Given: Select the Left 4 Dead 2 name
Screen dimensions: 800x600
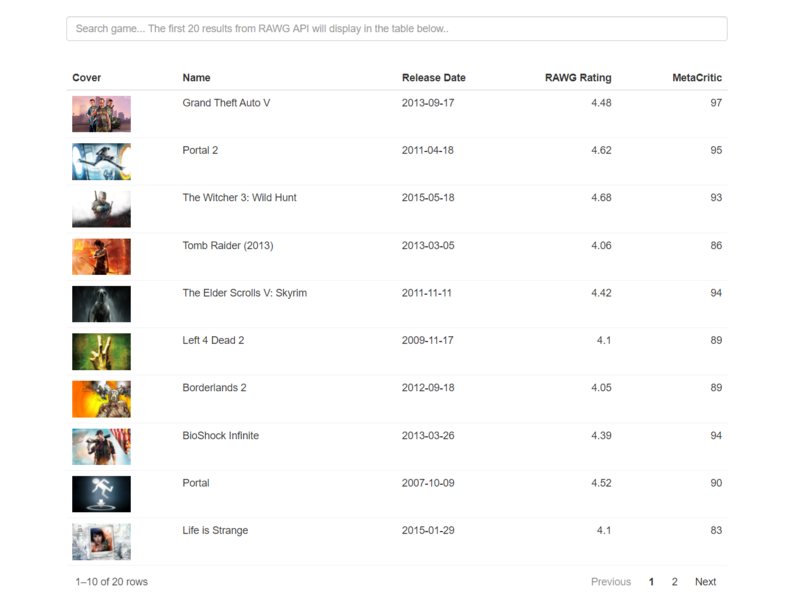Looking at the screenshot, I should (x=213, y=340).
